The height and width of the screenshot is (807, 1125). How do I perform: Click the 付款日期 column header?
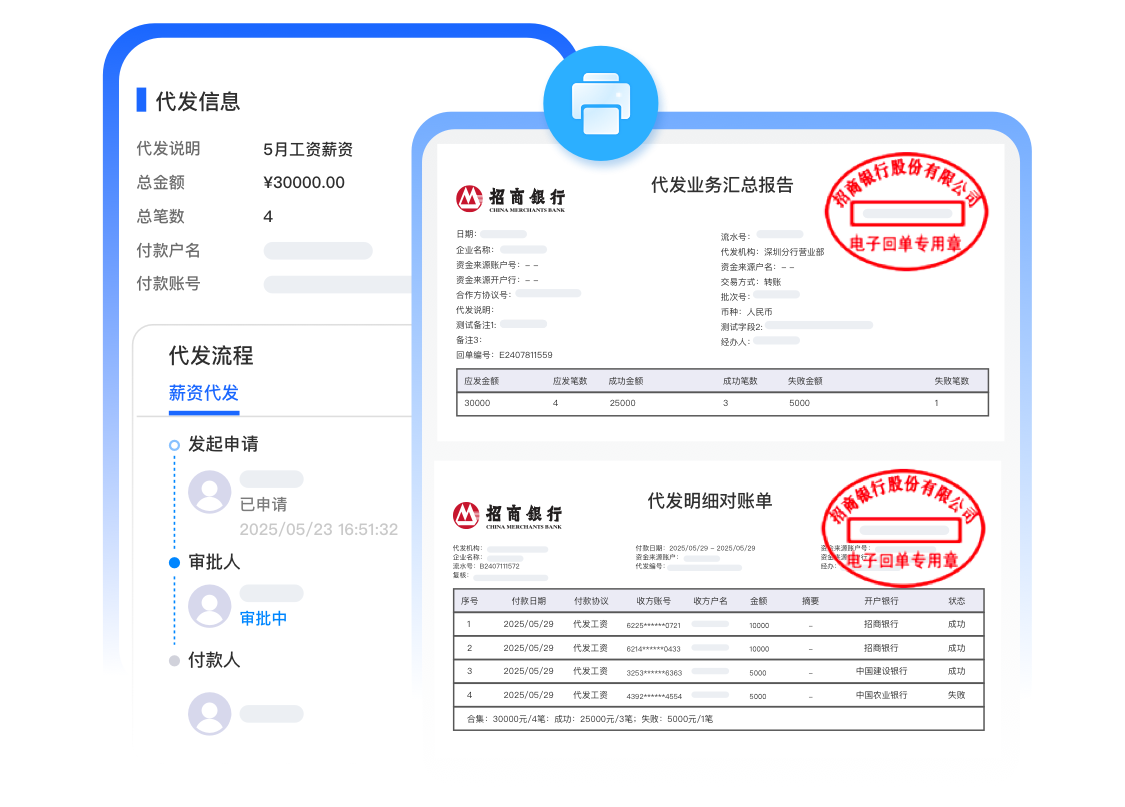coord(528,601)
